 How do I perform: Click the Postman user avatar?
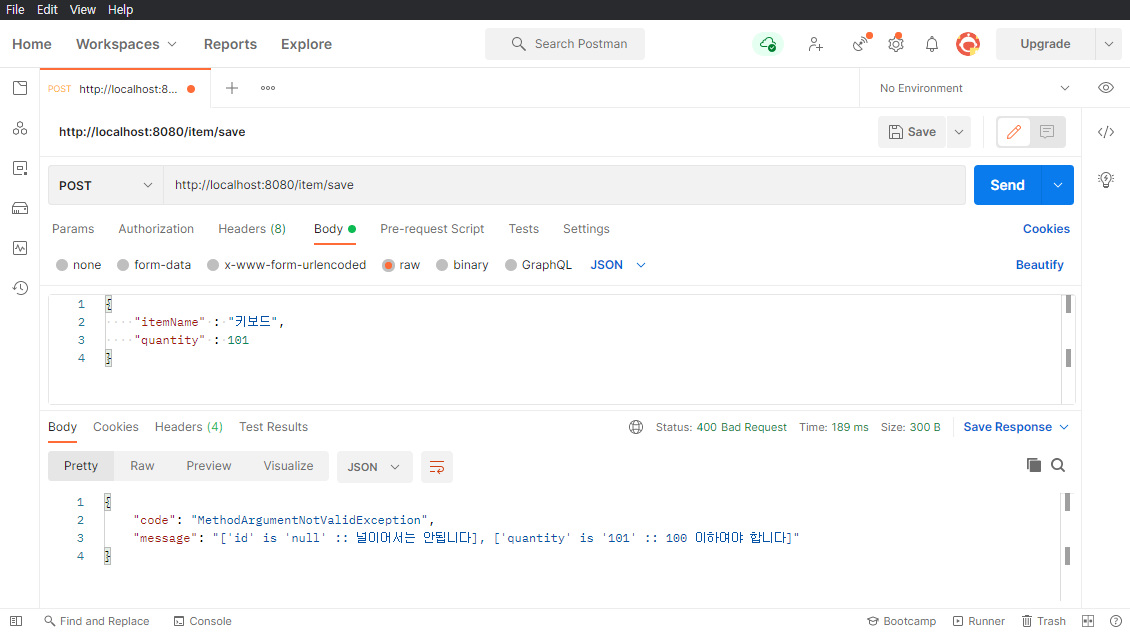point(968,44)
